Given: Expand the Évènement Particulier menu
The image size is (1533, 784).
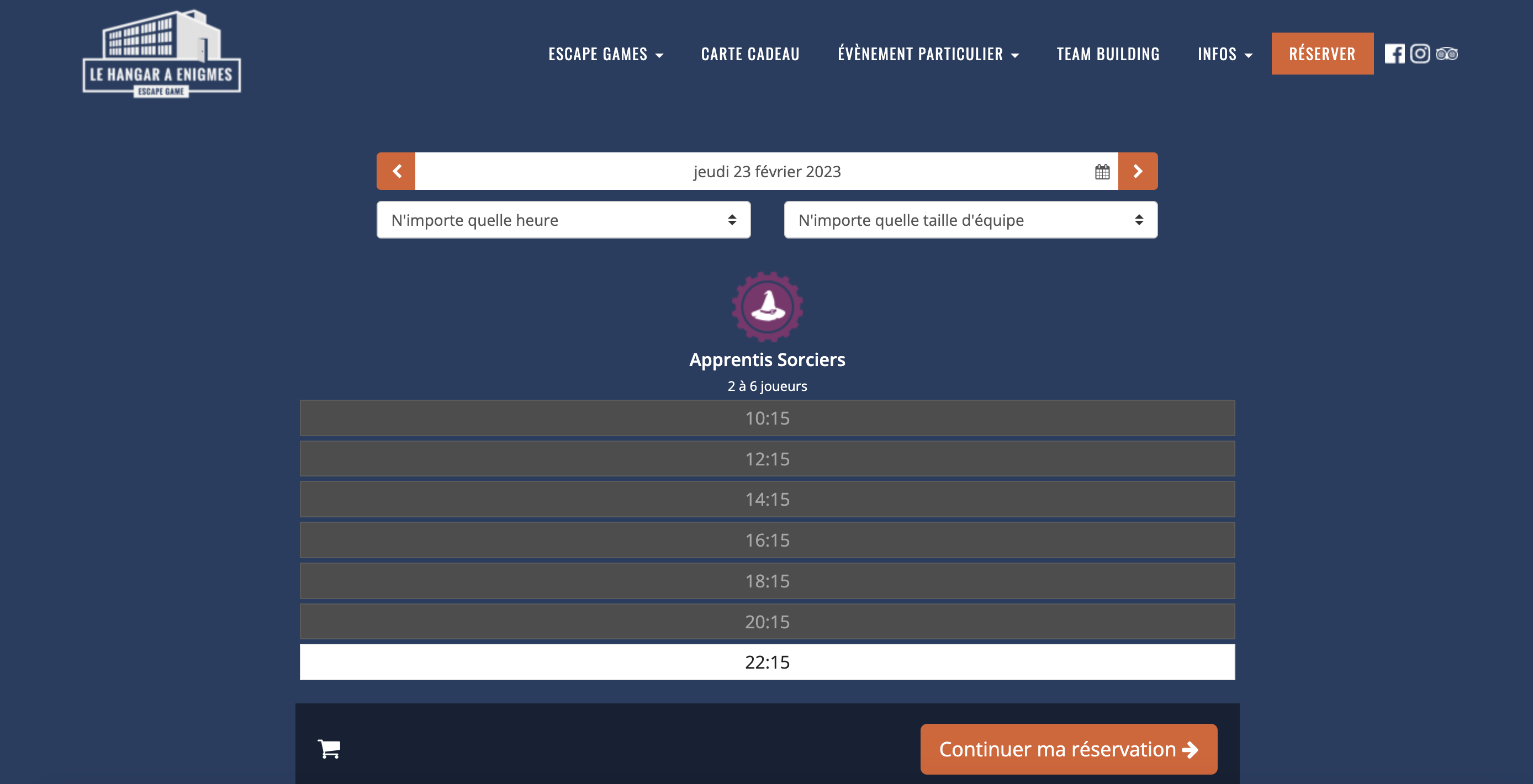Looking at the screenshot, I should point(928,54).
